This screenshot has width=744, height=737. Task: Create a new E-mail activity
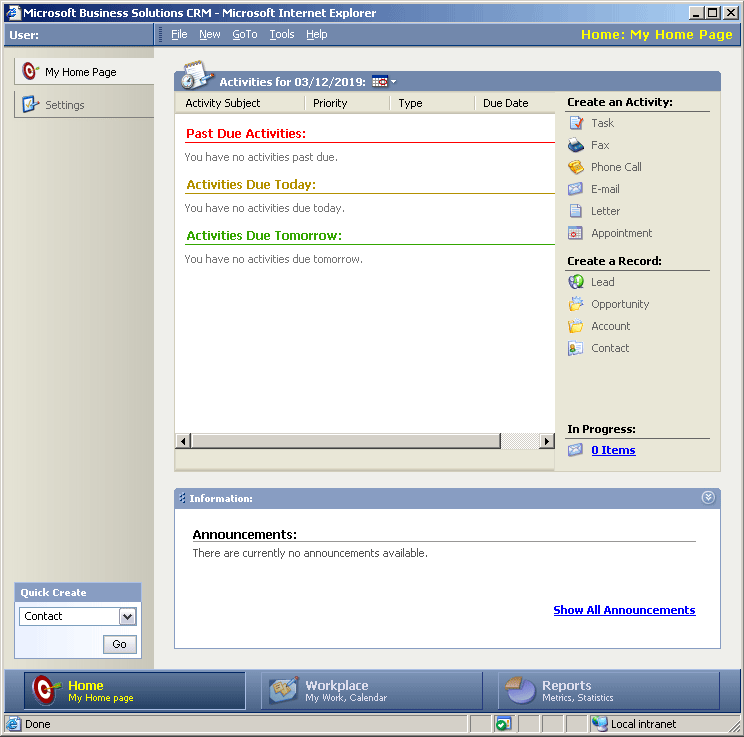605,189
